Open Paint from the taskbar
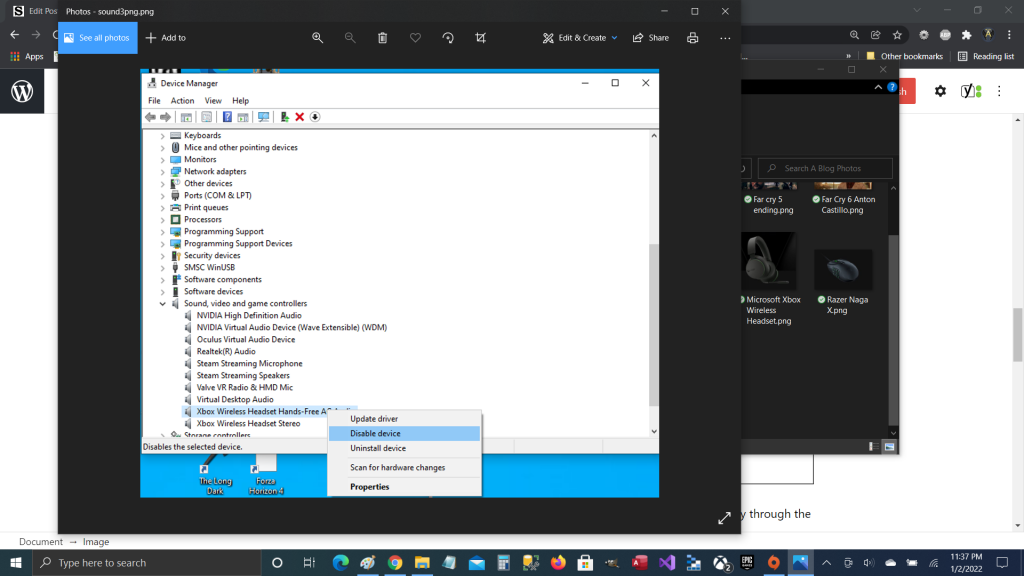This screenshot has width=1024, height=576. [x=368, y=562]
